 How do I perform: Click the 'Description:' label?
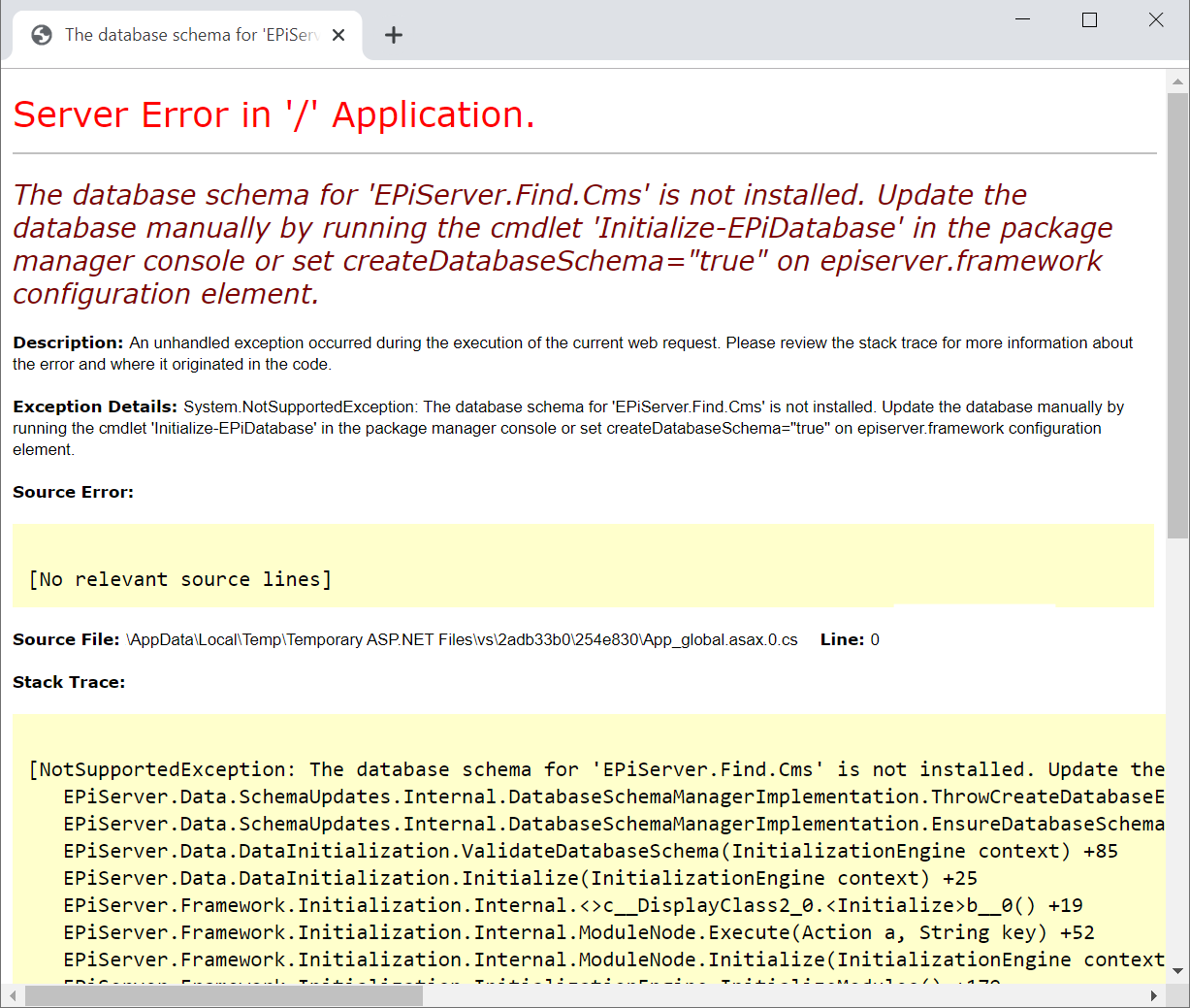(x=68, y=342)
